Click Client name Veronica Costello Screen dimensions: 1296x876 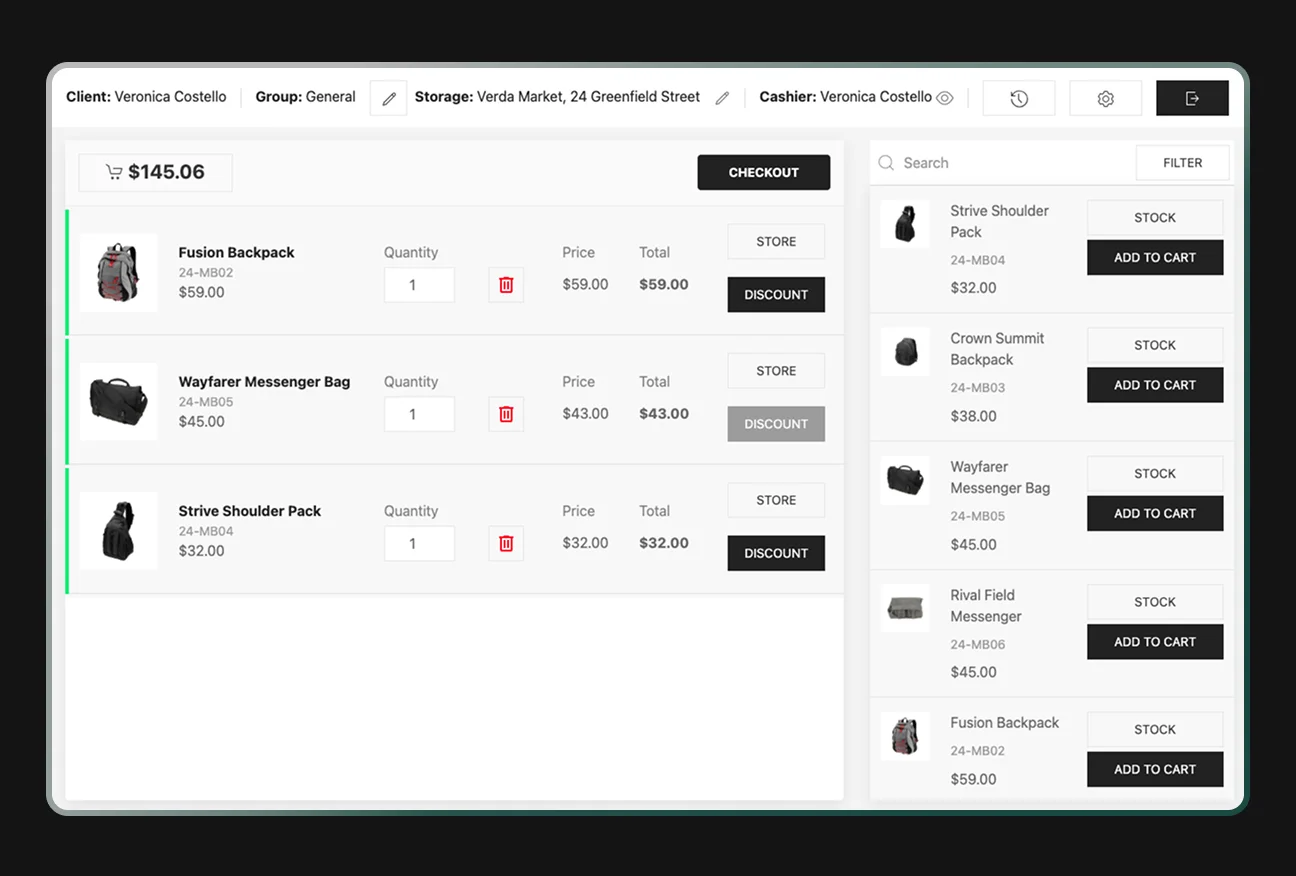click(x=171, y=97)
